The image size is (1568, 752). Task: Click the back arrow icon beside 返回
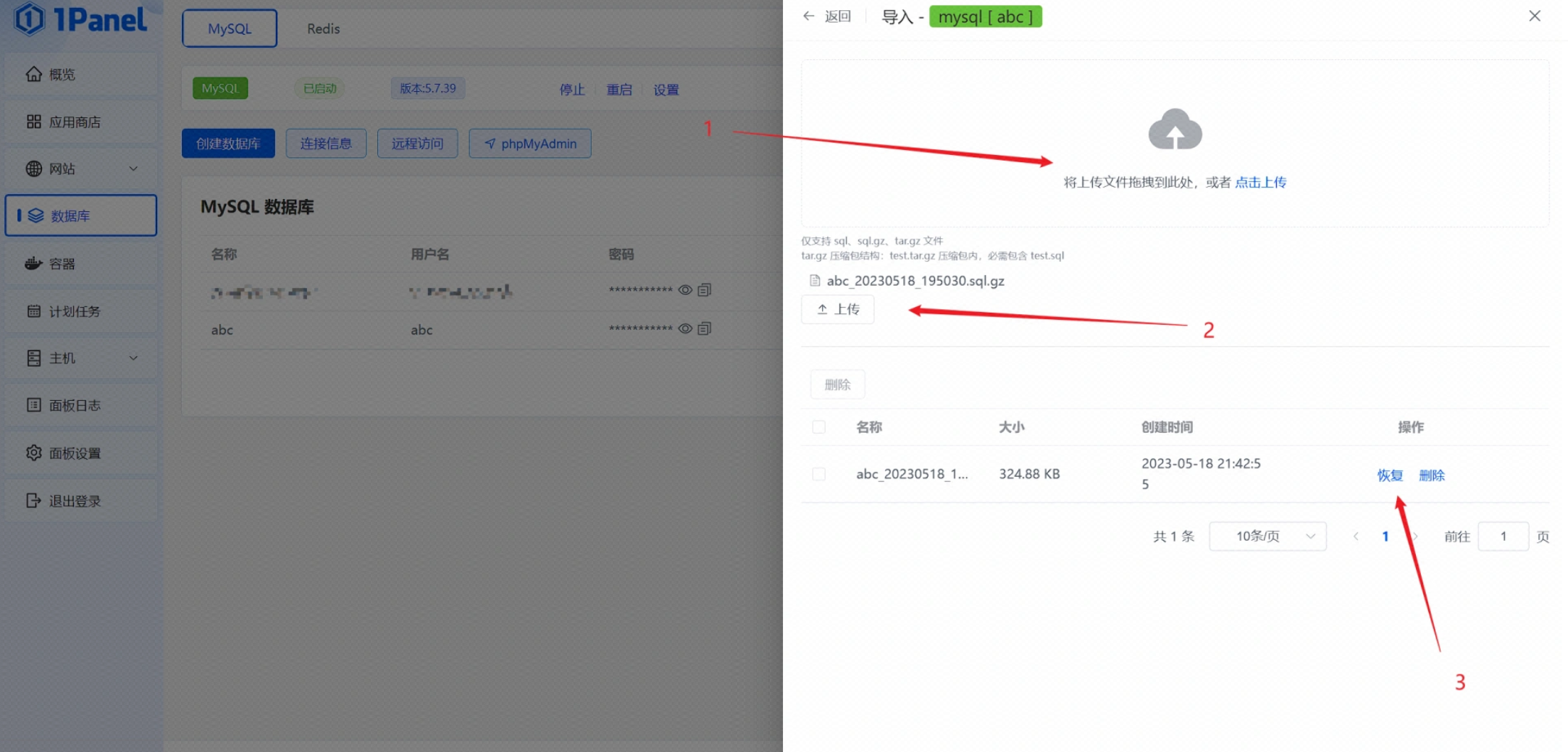pyautogui.click(x=809, y=16)
